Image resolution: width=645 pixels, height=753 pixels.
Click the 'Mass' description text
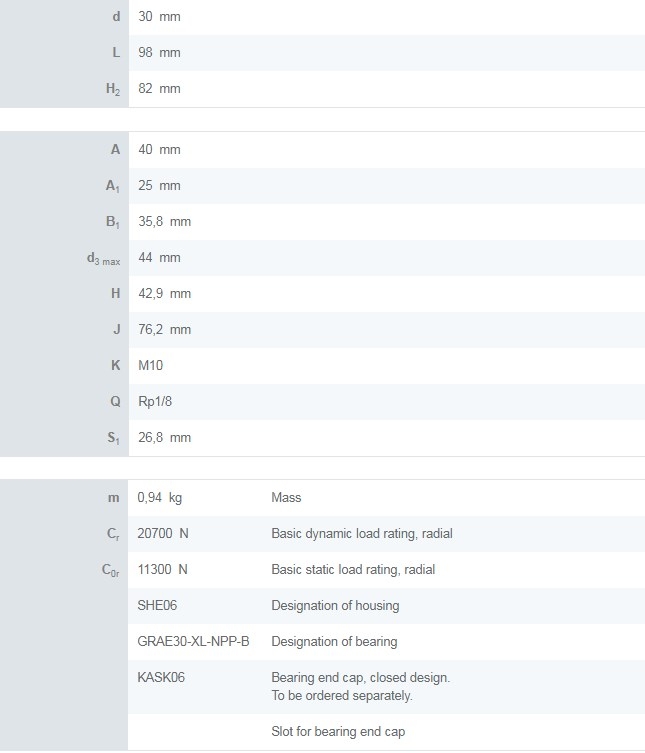pyautogui.click(x=286, y=498)
